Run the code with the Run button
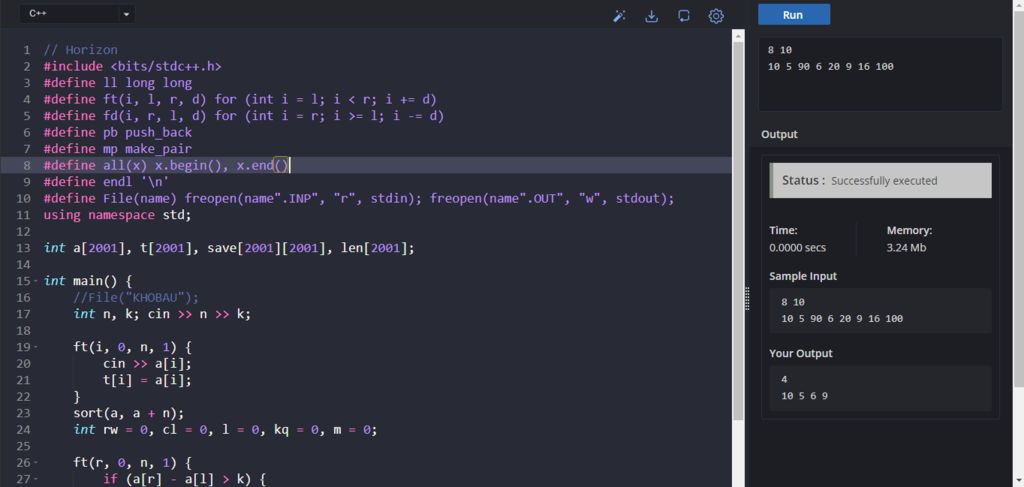The image size is (1024, 487). 793,14
